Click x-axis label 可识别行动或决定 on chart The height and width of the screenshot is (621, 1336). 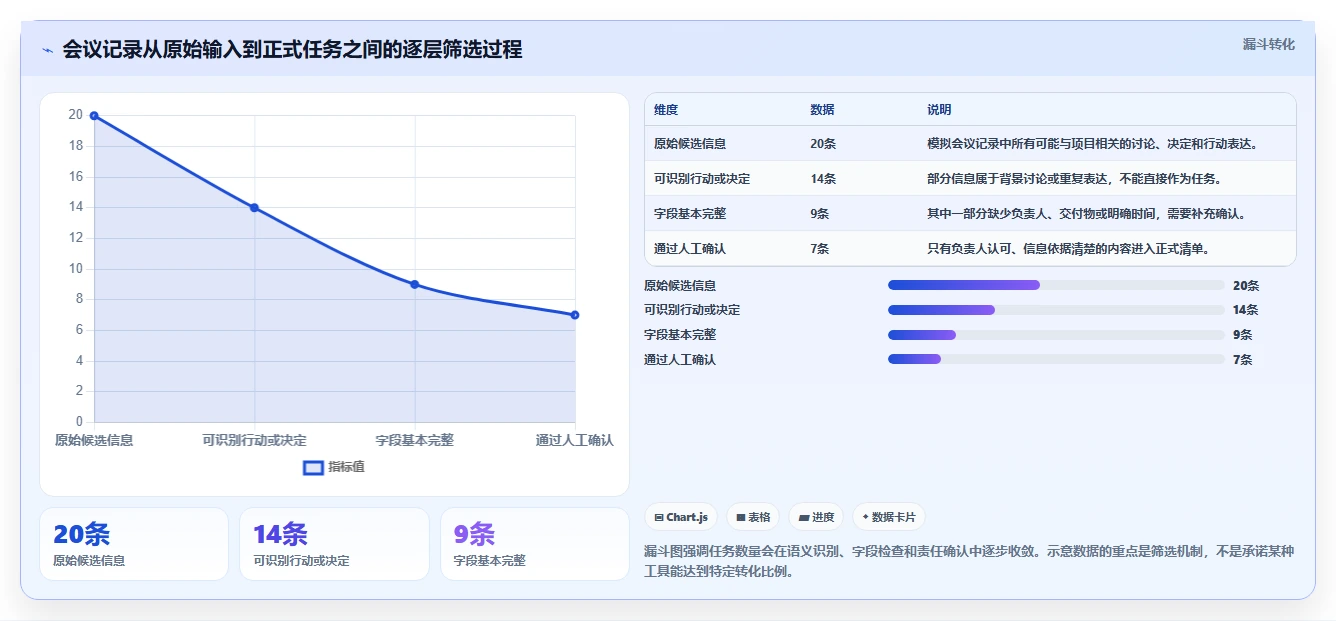coord(254,440)
